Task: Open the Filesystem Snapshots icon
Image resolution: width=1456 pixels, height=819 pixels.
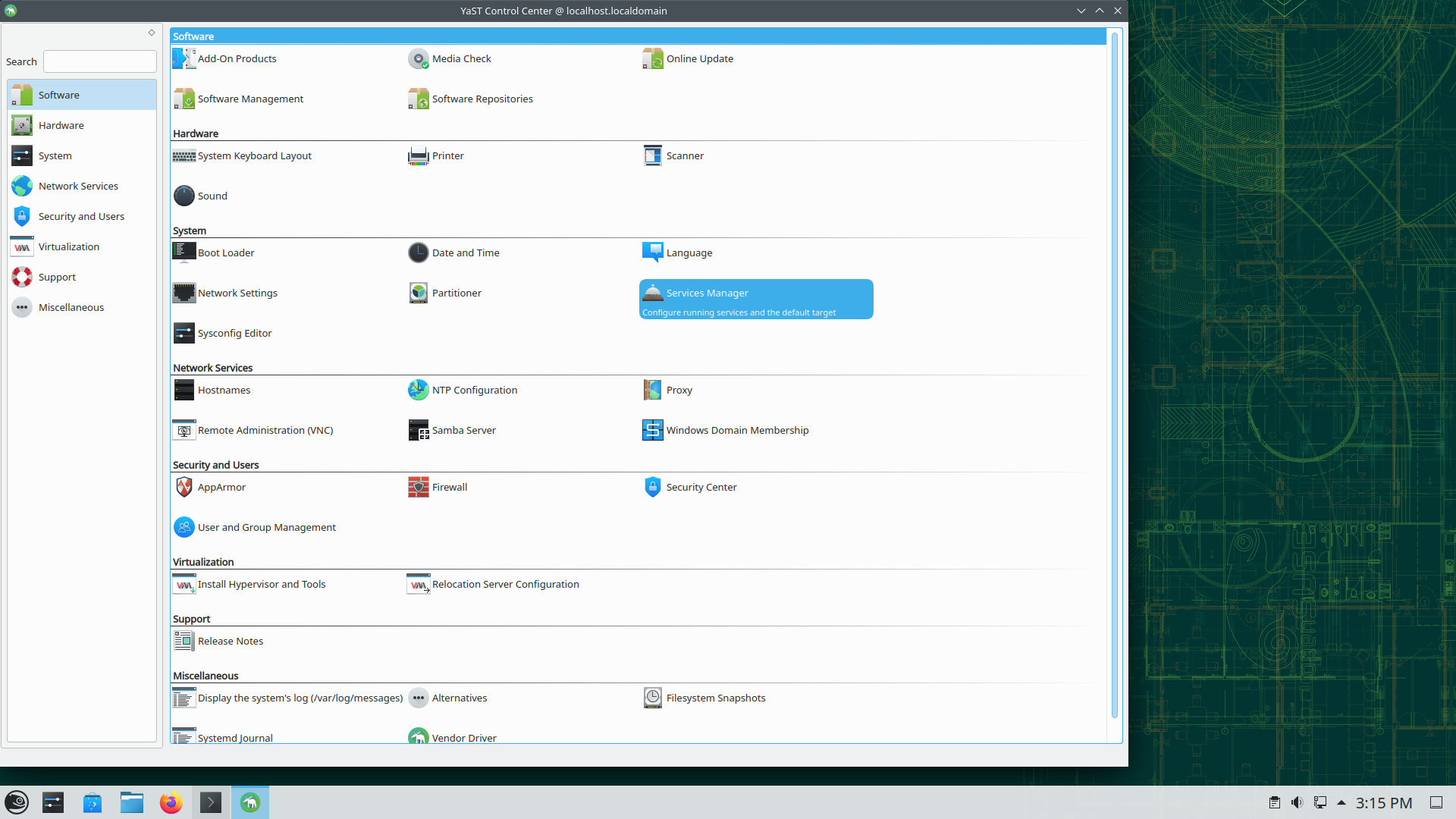Action: click(x=653, y=698)
